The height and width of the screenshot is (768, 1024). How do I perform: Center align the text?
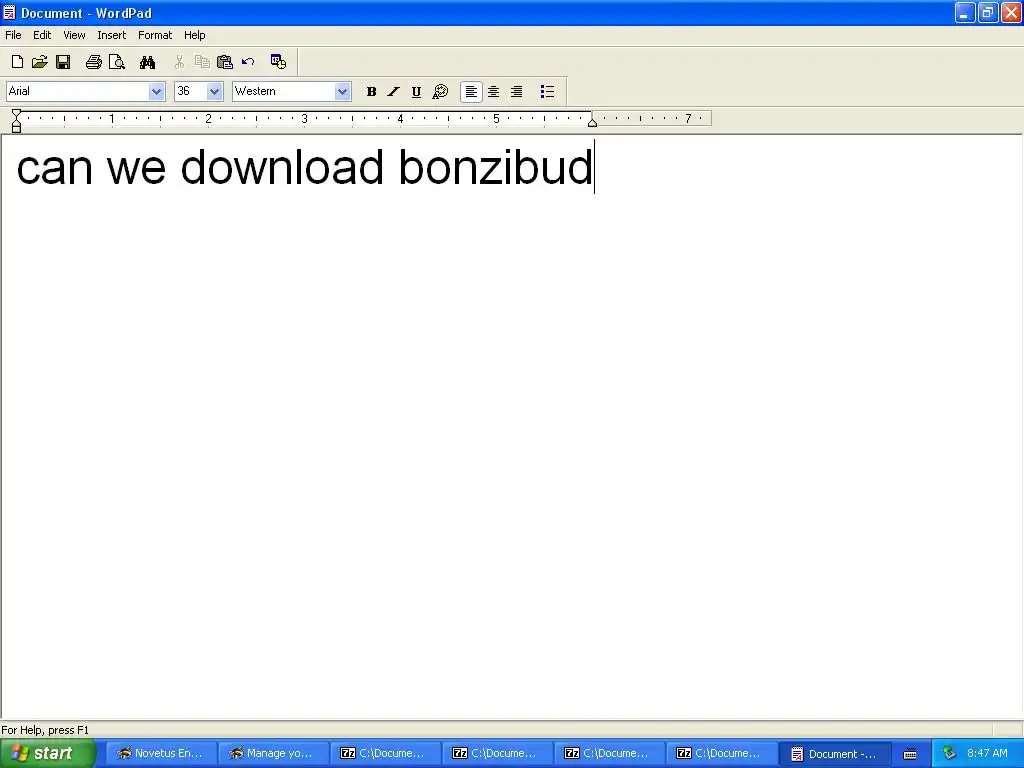tap(494, 92)
